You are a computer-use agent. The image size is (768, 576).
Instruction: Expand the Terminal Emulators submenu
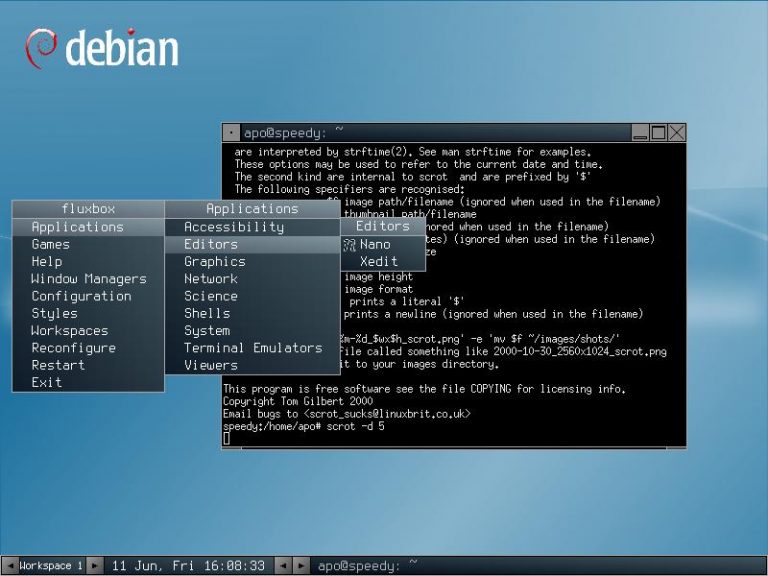click(252, 348)
